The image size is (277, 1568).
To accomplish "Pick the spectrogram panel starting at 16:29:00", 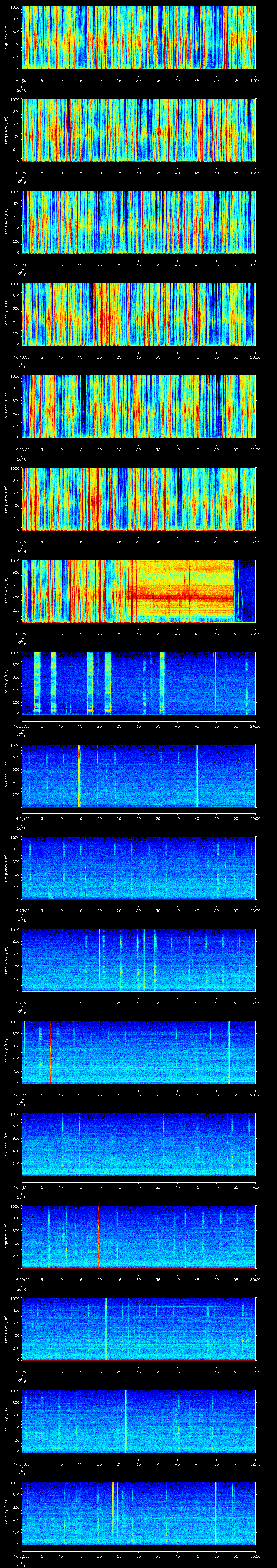I will (x=138, y=1237).
